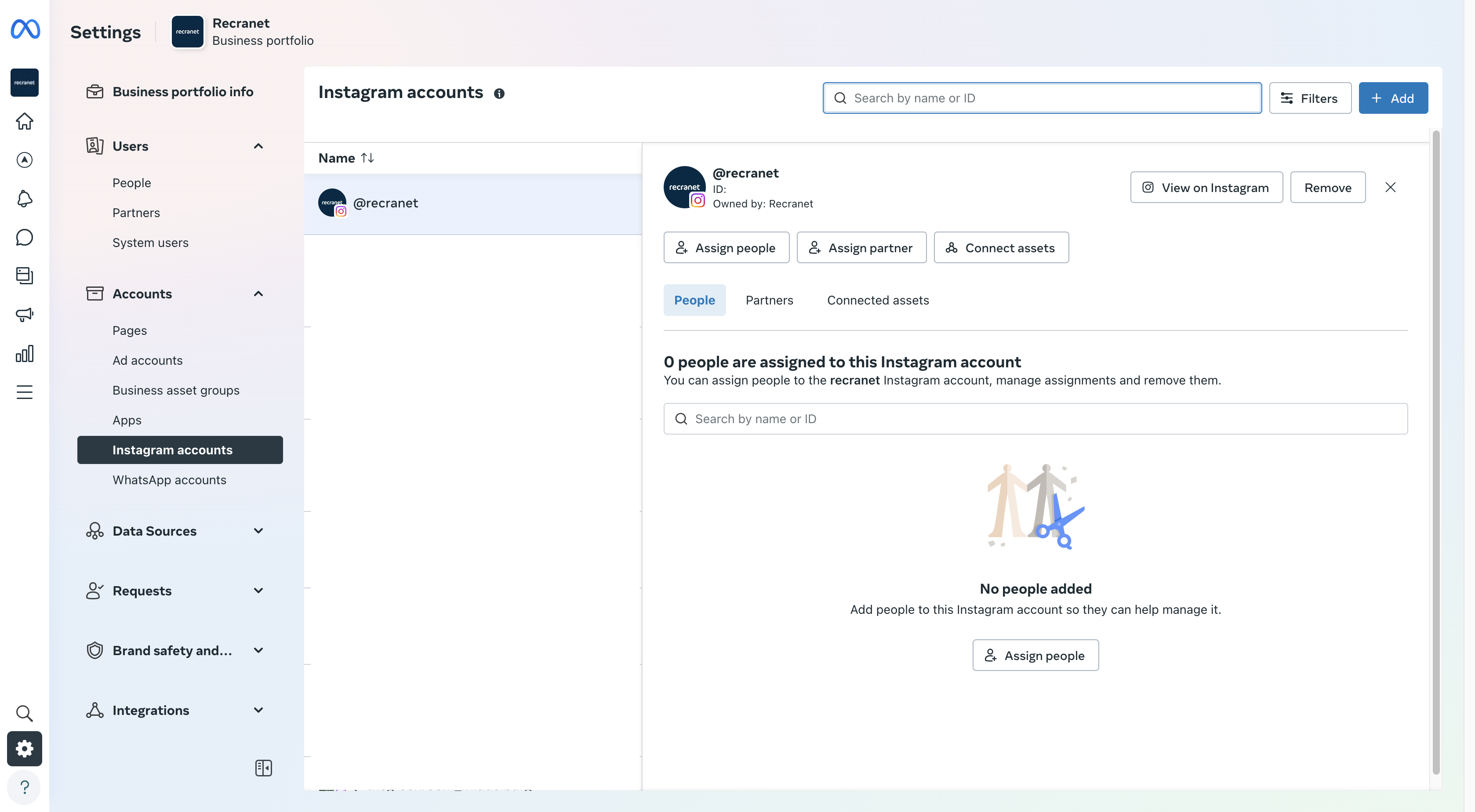Click View on Instagram button
The width and height of the screenshot is (1475, 812).
point(1206,187)
